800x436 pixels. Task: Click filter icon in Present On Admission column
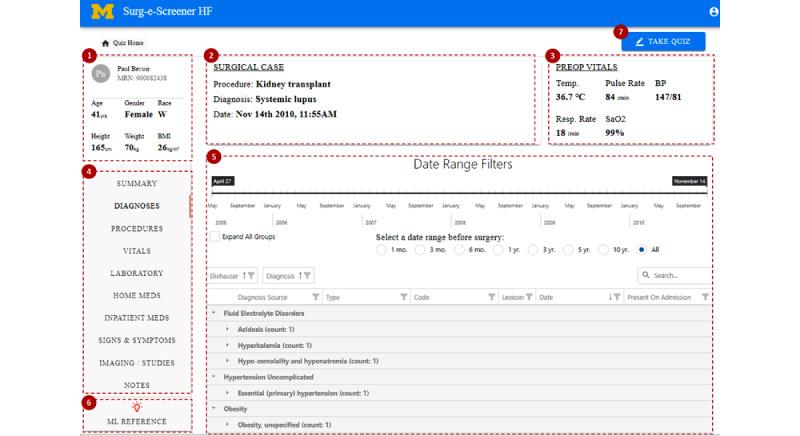705,297
